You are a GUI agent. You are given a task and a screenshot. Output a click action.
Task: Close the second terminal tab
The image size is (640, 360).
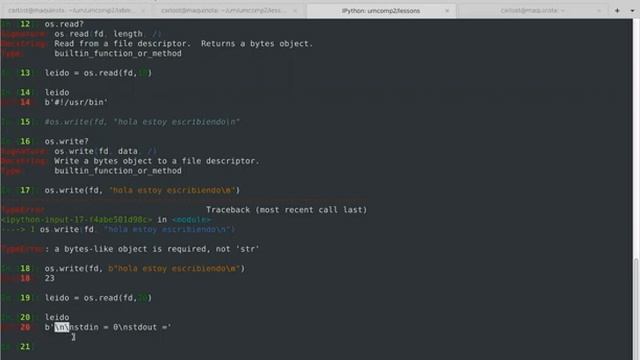pos(295,11)
